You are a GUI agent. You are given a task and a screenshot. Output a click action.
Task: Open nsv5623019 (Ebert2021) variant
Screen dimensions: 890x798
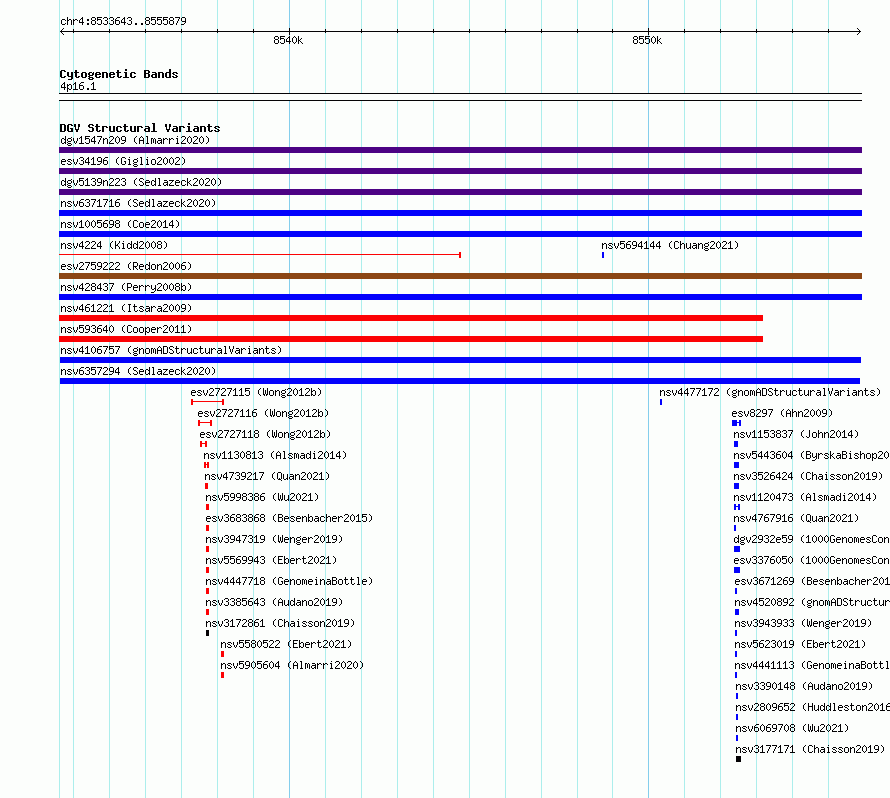tap(800, 644)
